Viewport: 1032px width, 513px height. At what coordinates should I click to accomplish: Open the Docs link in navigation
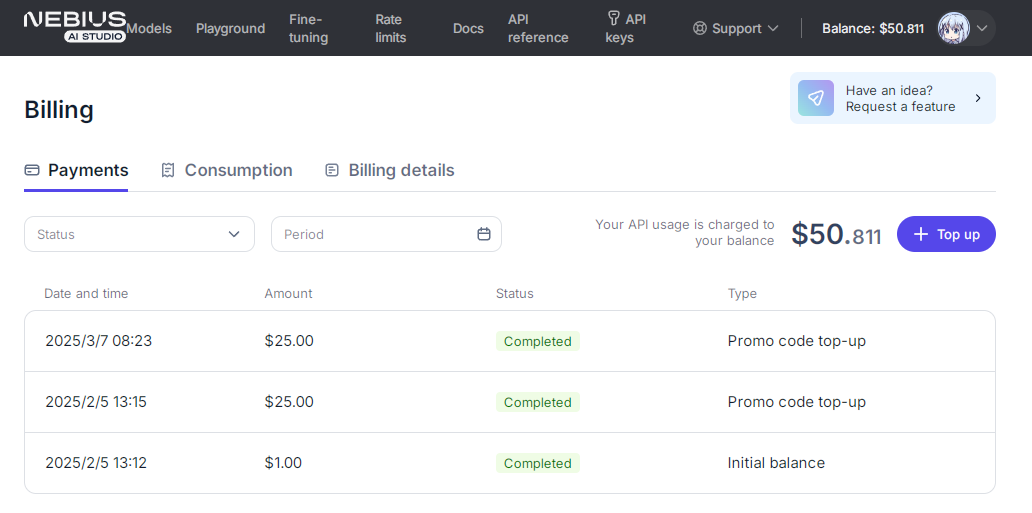pos(468,28)
